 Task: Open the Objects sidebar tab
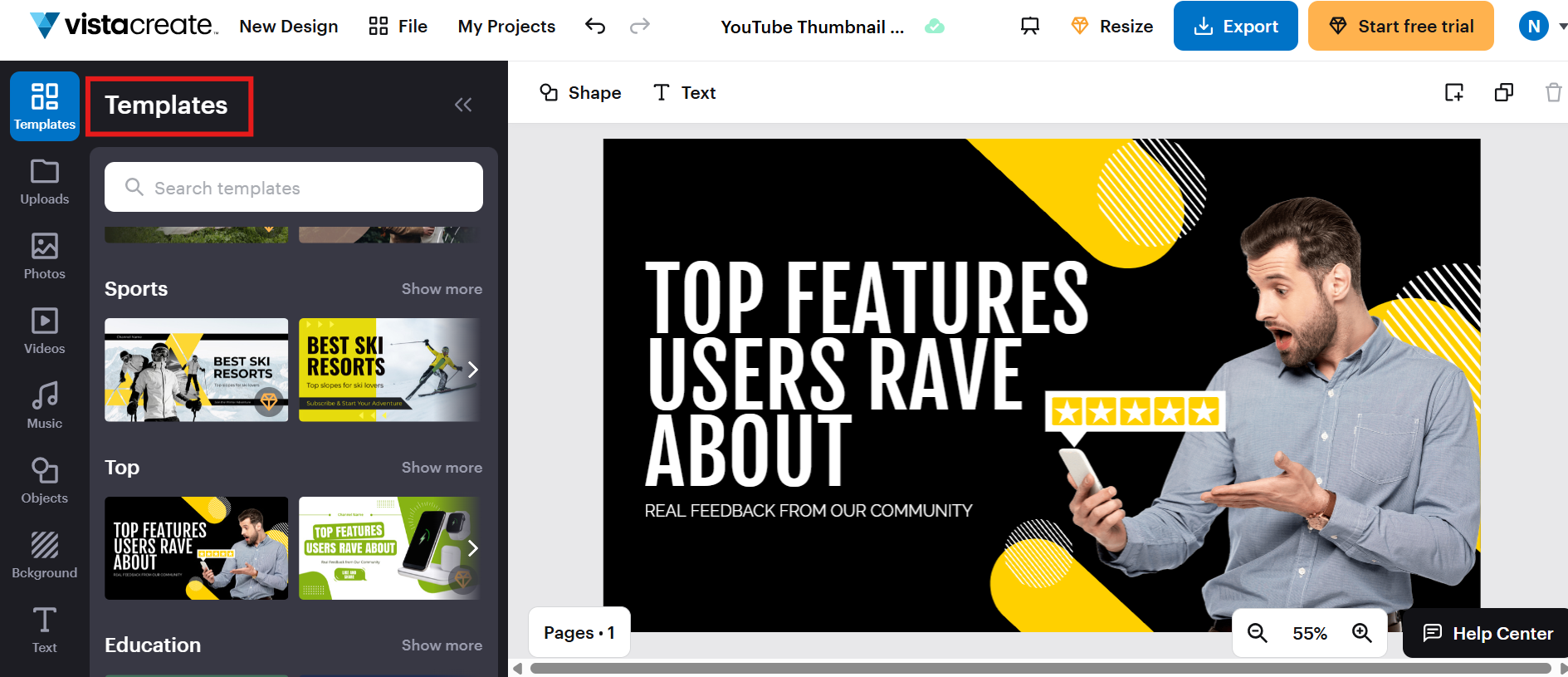pyautogui.click(x=45, y=481)
